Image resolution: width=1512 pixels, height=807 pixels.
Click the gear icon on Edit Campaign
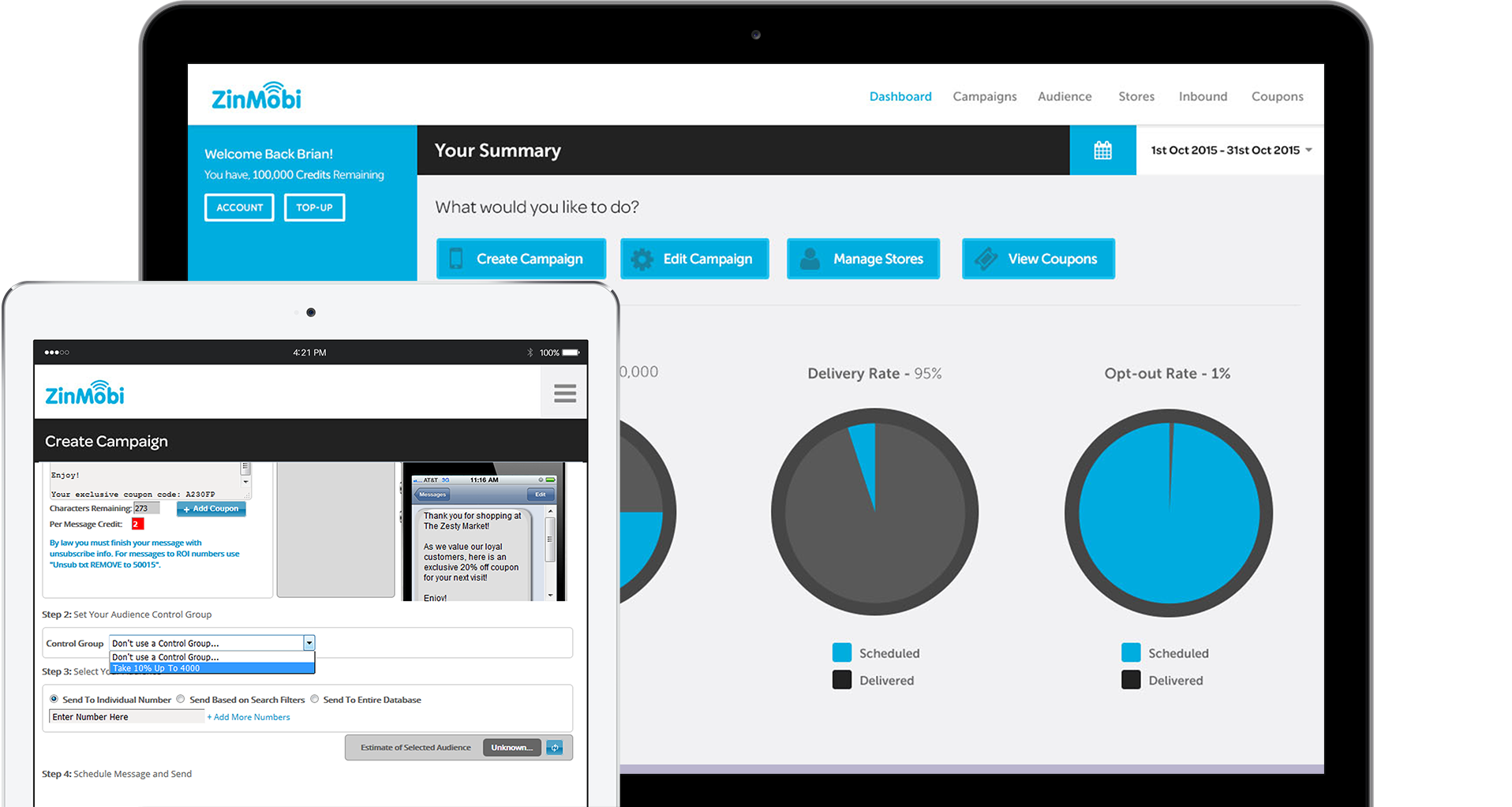[642, 259]
